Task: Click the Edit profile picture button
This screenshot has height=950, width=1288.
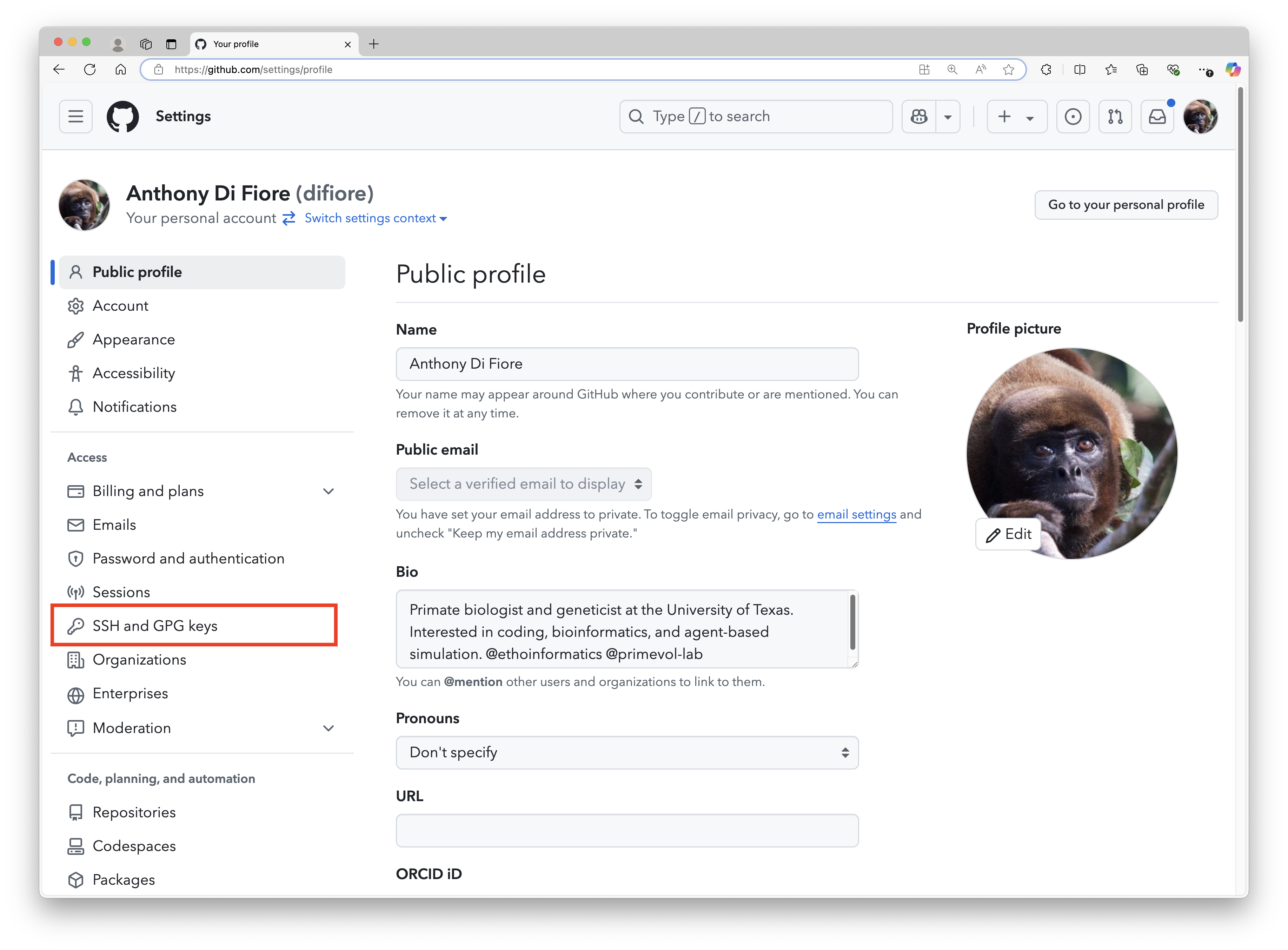Action: tap(1009, 534)
